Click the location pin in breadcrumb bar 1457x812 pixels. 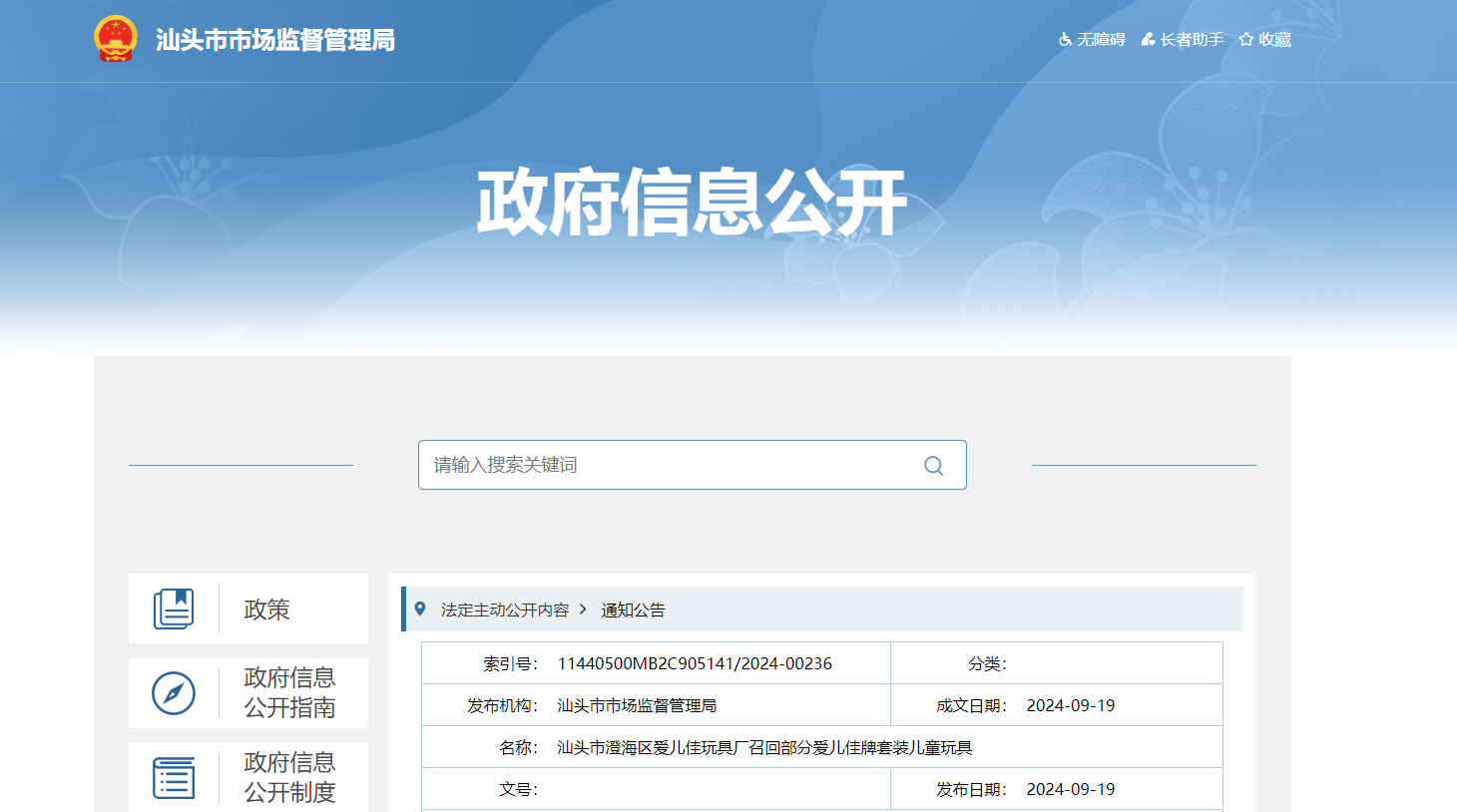(420, 609)
